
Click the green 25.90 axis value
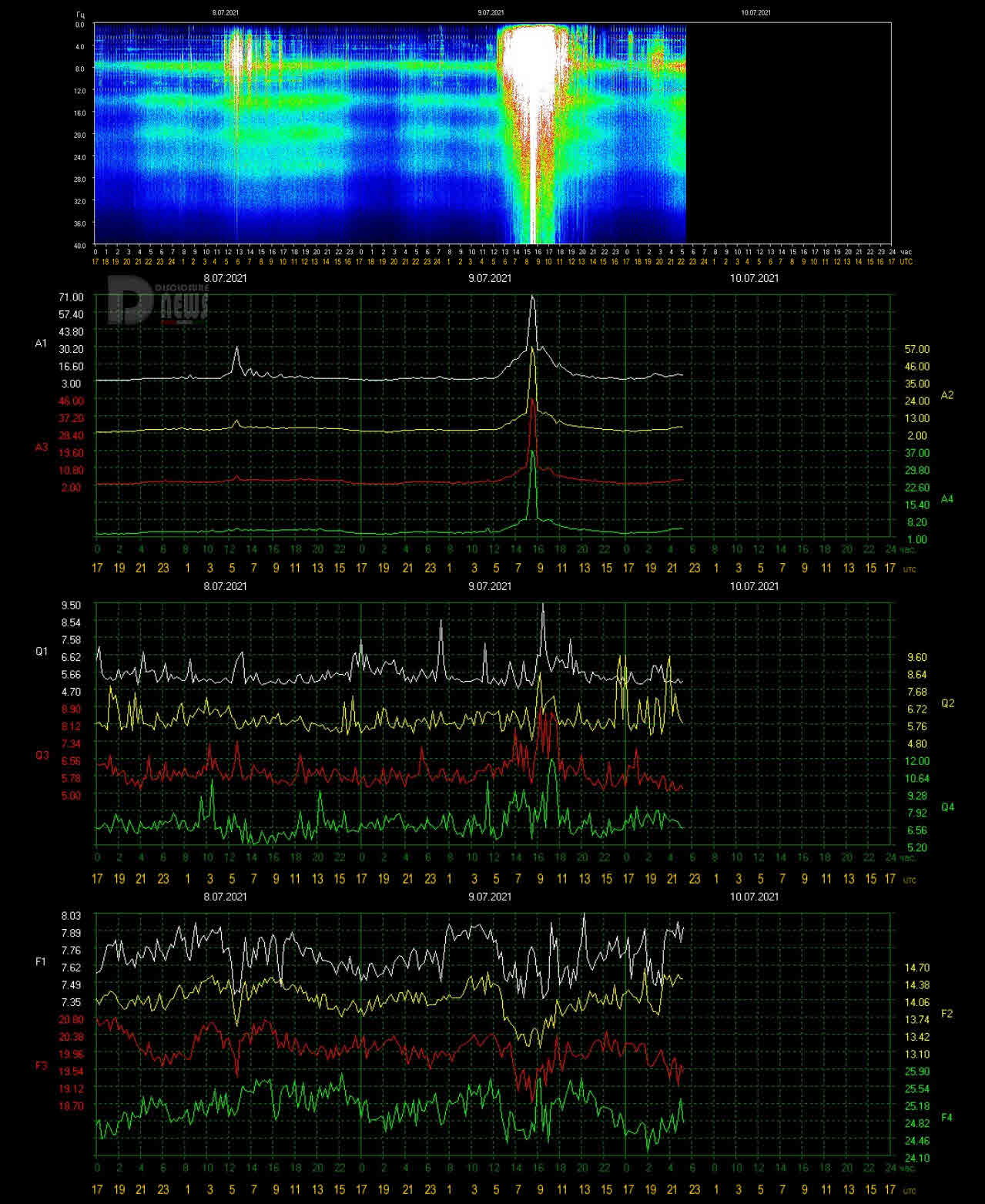pyautogui.click(x=917, y=1072)
